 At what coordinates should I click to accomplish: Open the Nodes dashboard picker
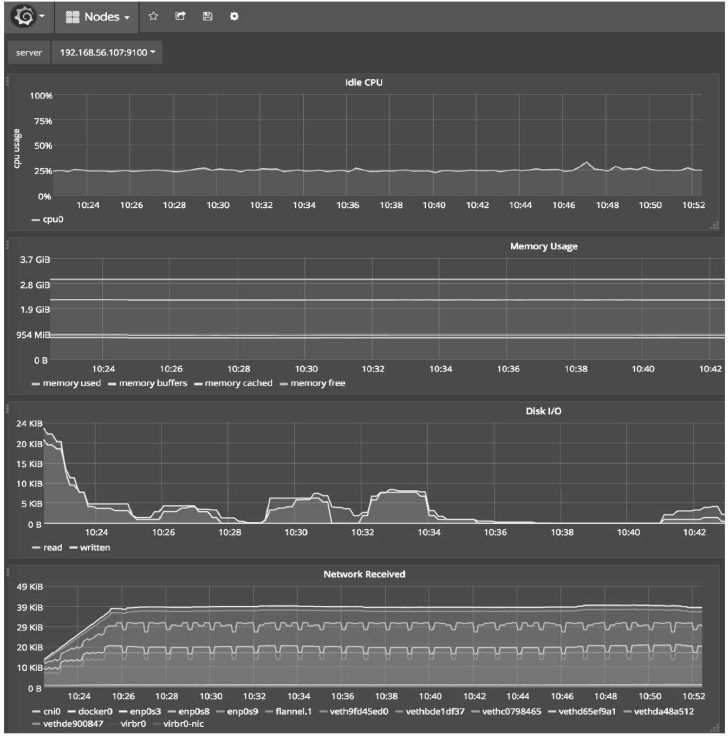(x=97, y=17)
